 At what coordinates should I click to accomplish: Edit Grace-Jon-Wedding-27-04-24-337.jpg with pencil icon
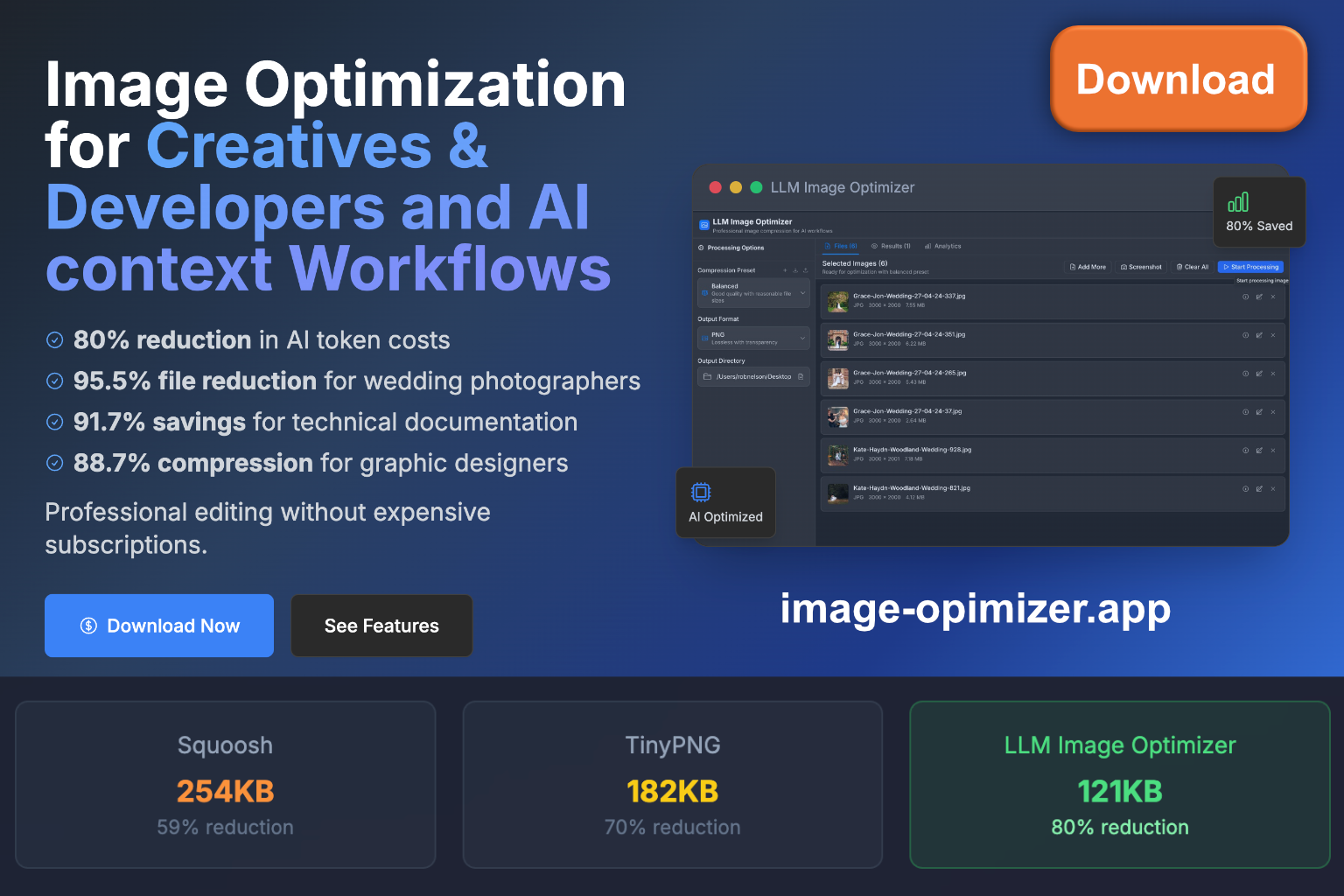1259,297
